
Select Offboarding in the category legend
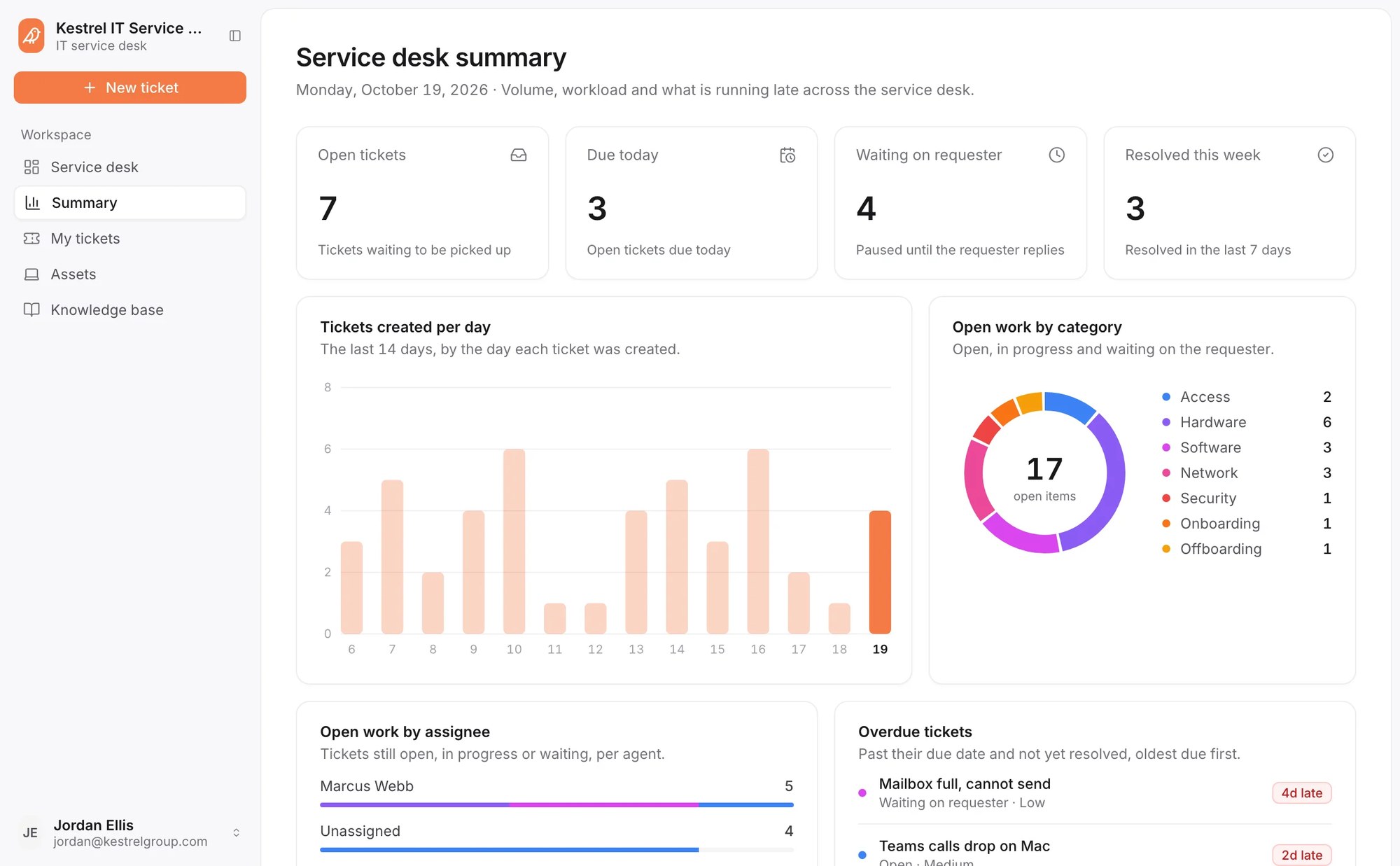click(x=1246, y=549)
